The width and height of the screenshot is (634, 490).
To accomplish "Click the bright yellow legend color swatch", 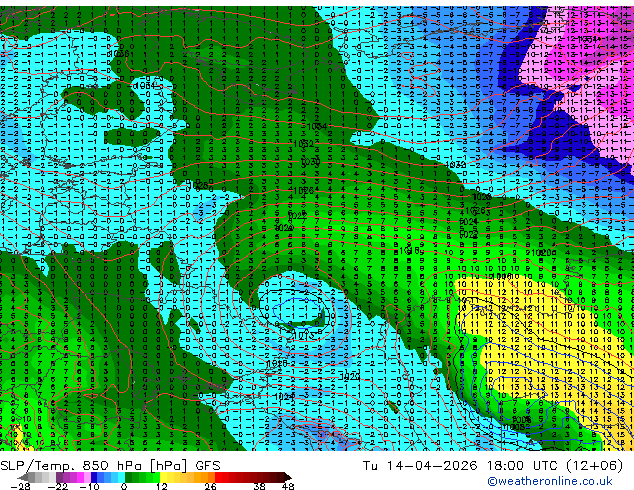I will [x=163, y=477].
